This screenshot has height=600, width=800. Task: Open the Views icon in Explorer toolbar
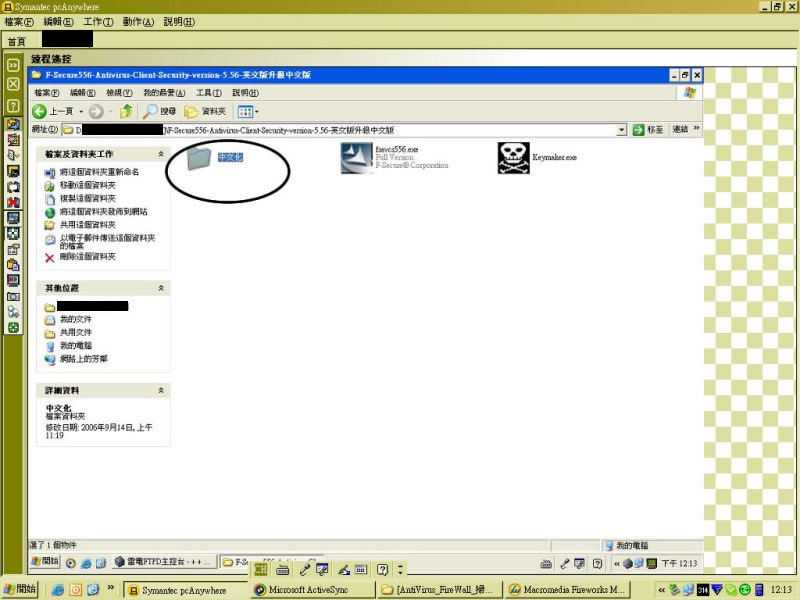[x=245, y=111]
